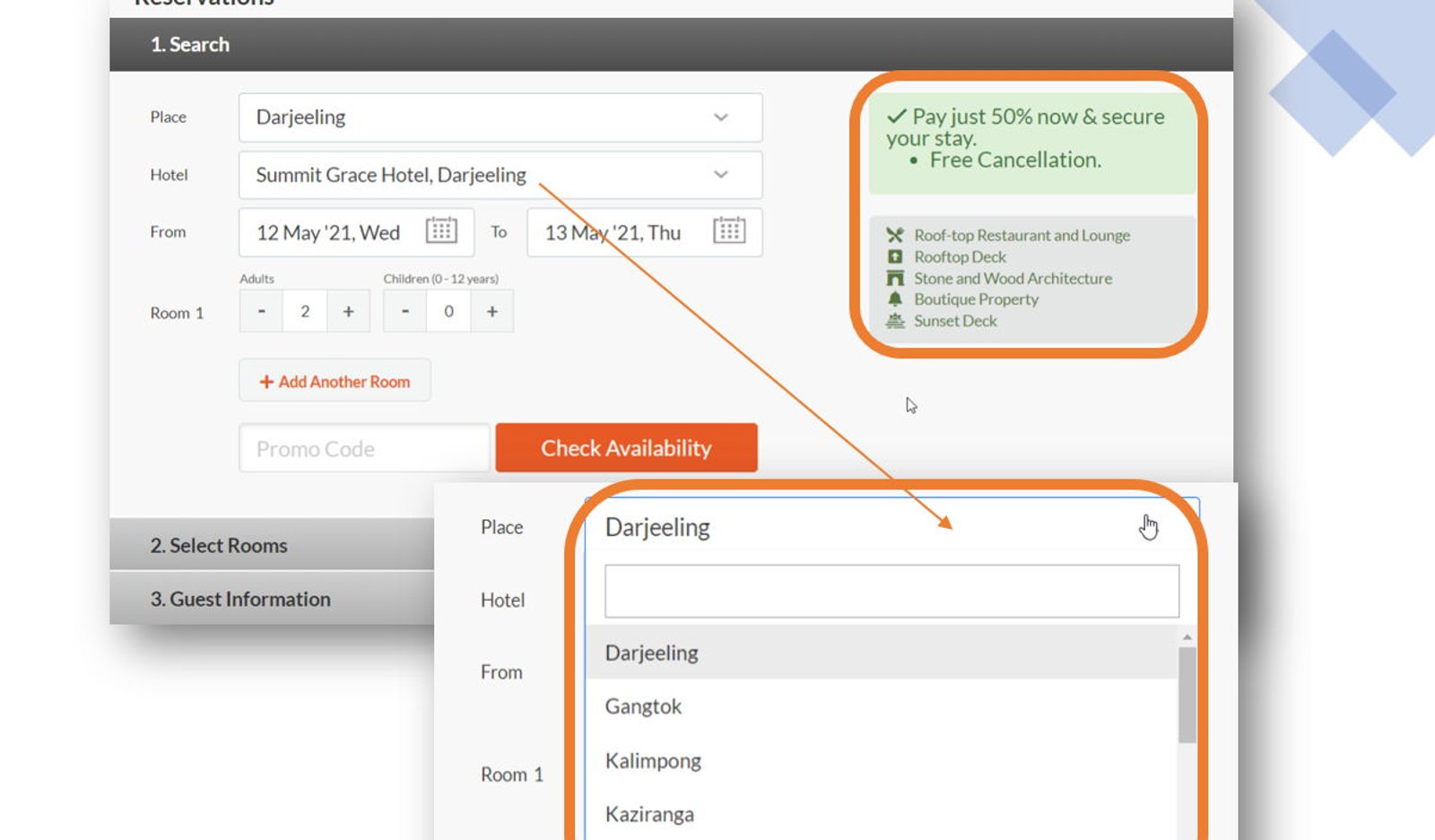
Task: Click the Adults value field showing 2
Action: point(305,311)
